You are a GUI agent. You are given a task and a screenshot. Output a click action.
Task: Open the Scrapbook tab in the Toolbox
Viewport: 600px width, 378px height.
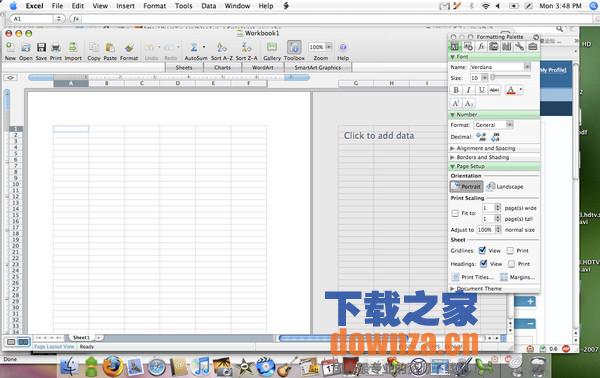tap(494, 47)
